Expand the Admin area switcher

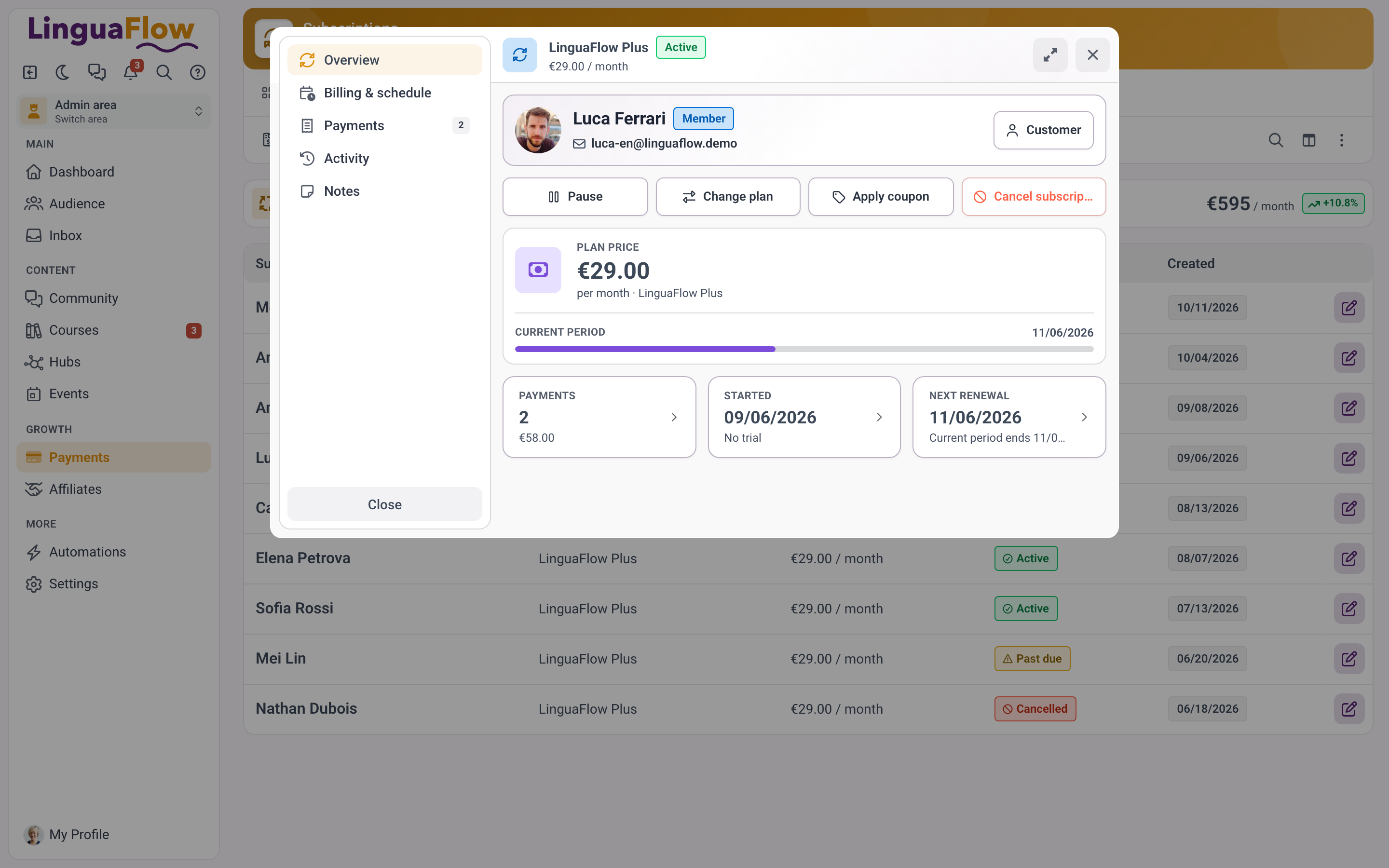tap(114, 111)
